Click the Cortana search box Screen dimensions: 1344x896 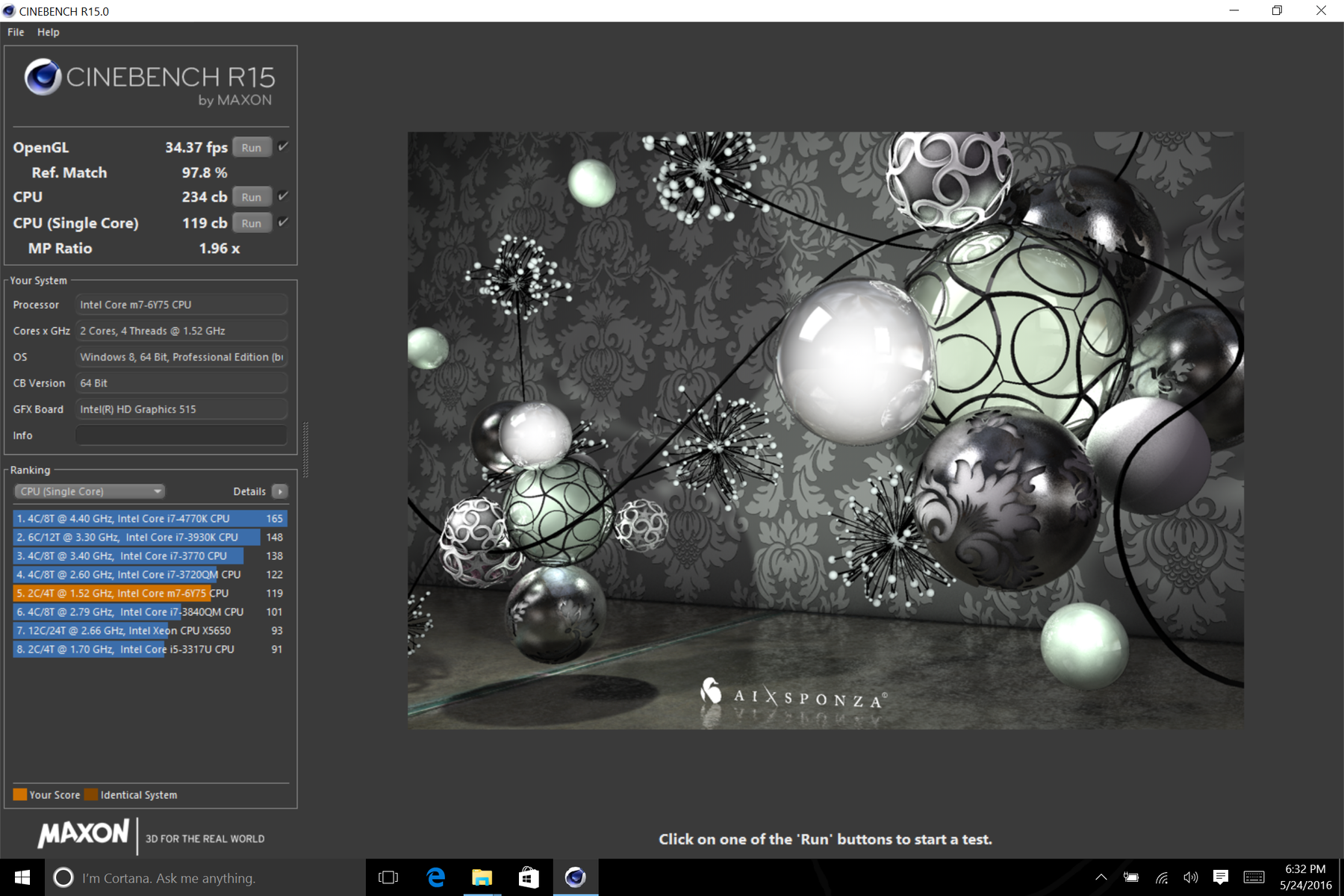pyautogui.click(x=205, y=878)
